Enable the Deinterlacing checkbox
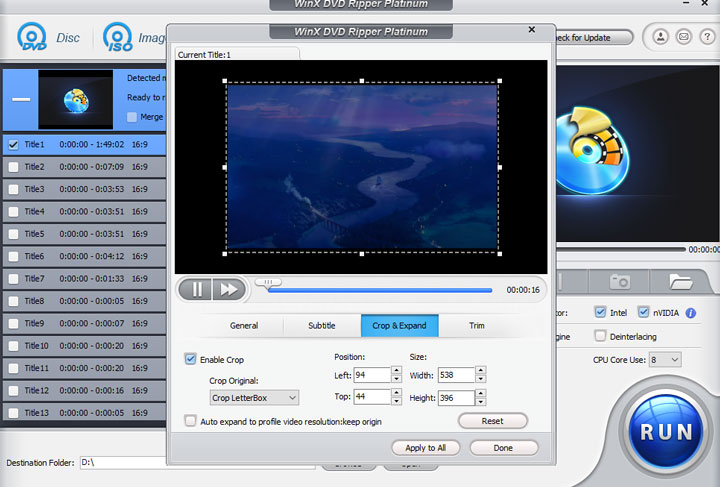 600,336
